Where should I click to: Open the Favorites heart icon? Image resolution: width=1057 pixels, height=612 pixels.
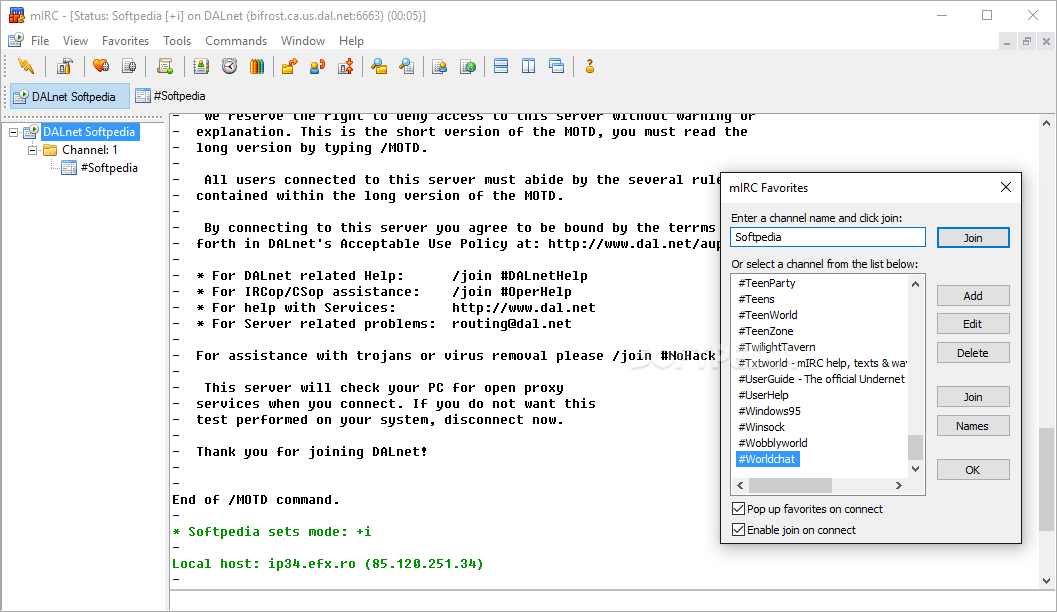[x=101, y=66]
